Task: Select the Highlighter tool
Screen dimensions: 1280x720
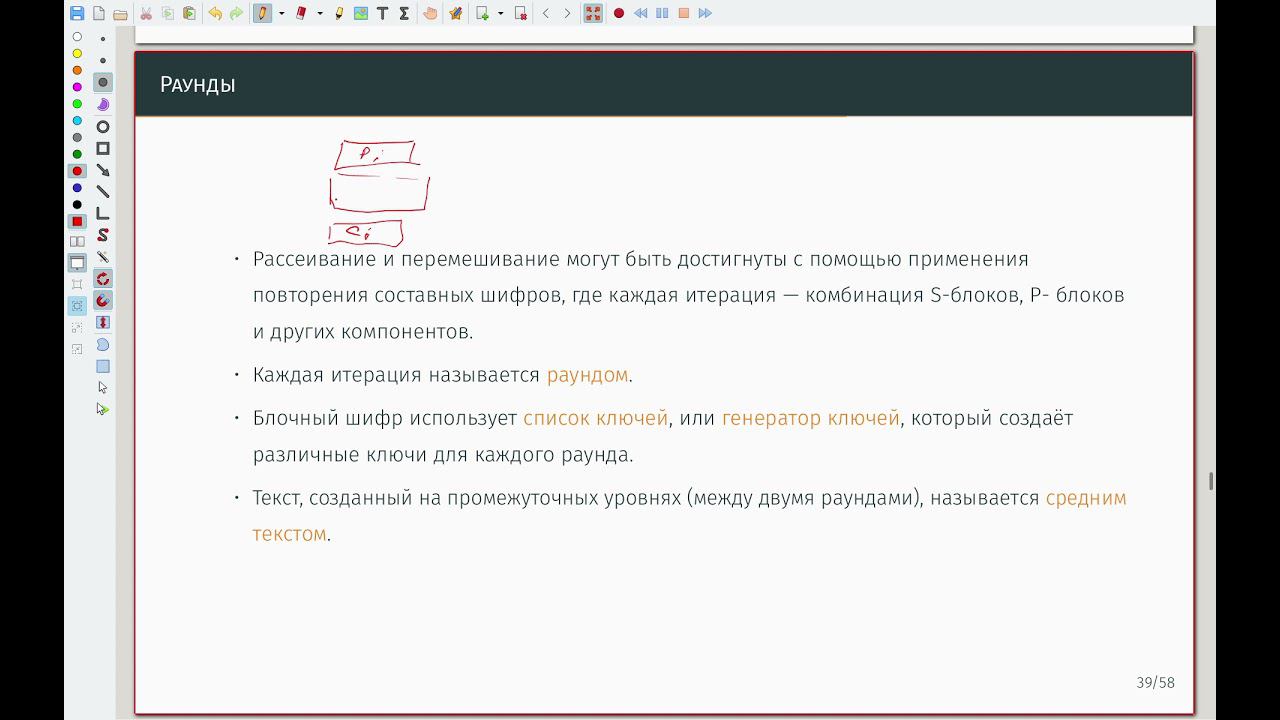Action: point(339,14)
